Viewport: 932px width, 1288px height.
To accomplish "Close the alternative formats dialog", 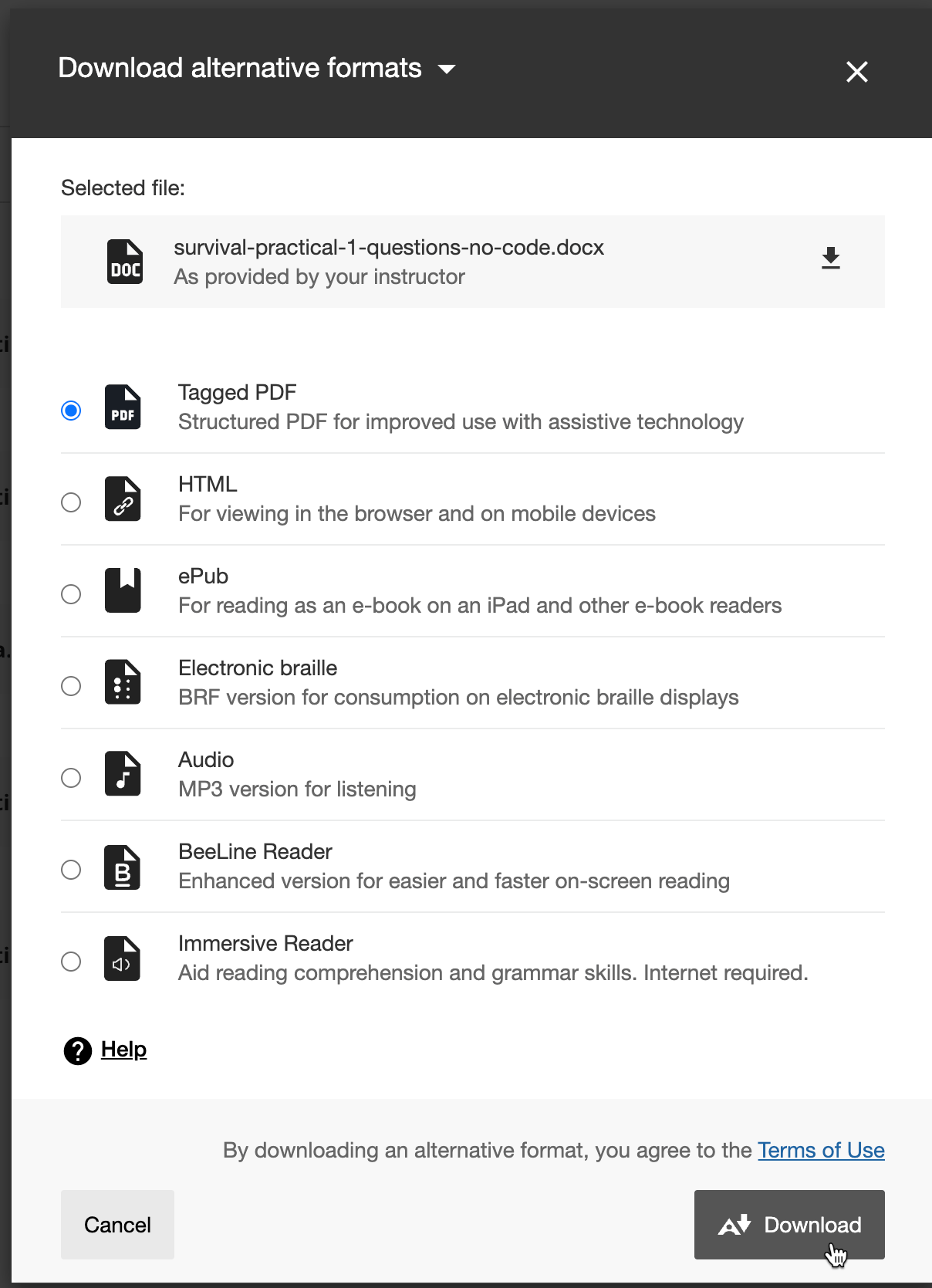I will [x=857, y=72].
